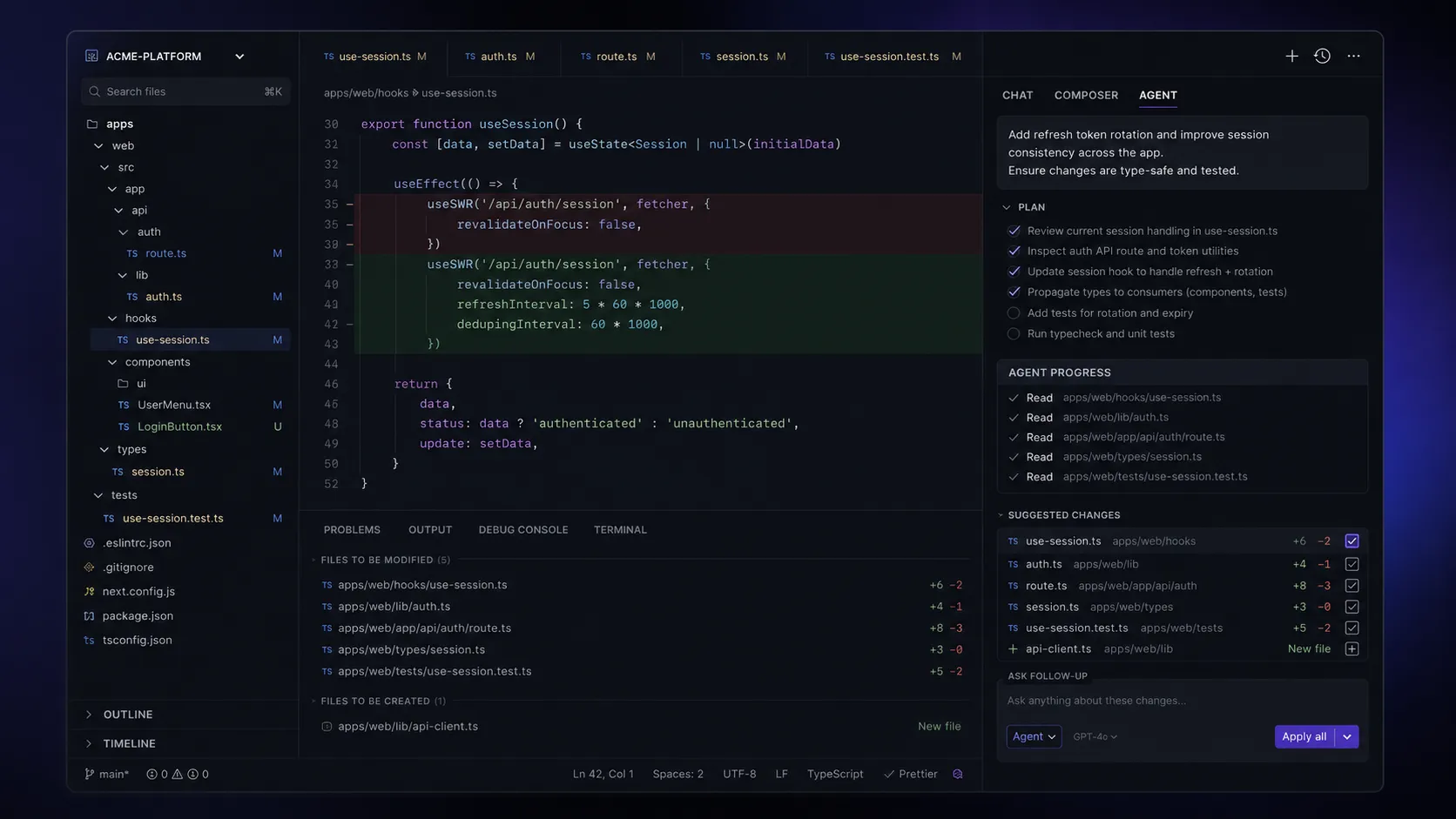The width and height of the screenshot is (1456, 819).
Task: Click the tsconfig.json TS icon
Action: [x=89, y=641]
